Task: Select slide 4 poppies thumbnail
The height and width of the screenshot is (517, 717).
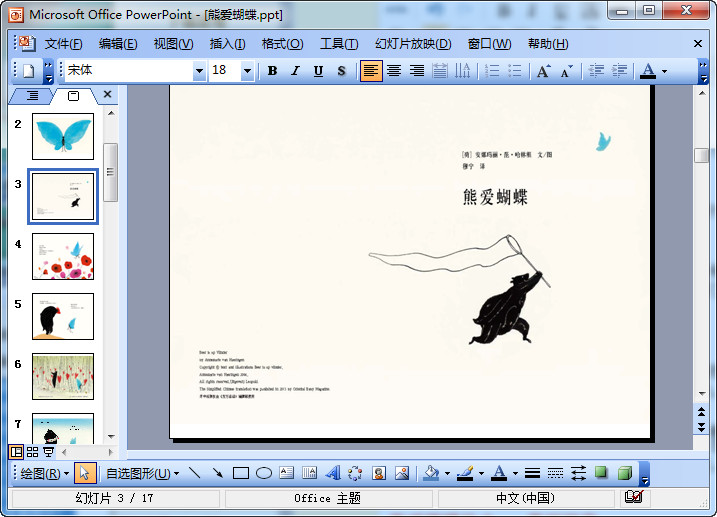Action: tap(63, 256)
